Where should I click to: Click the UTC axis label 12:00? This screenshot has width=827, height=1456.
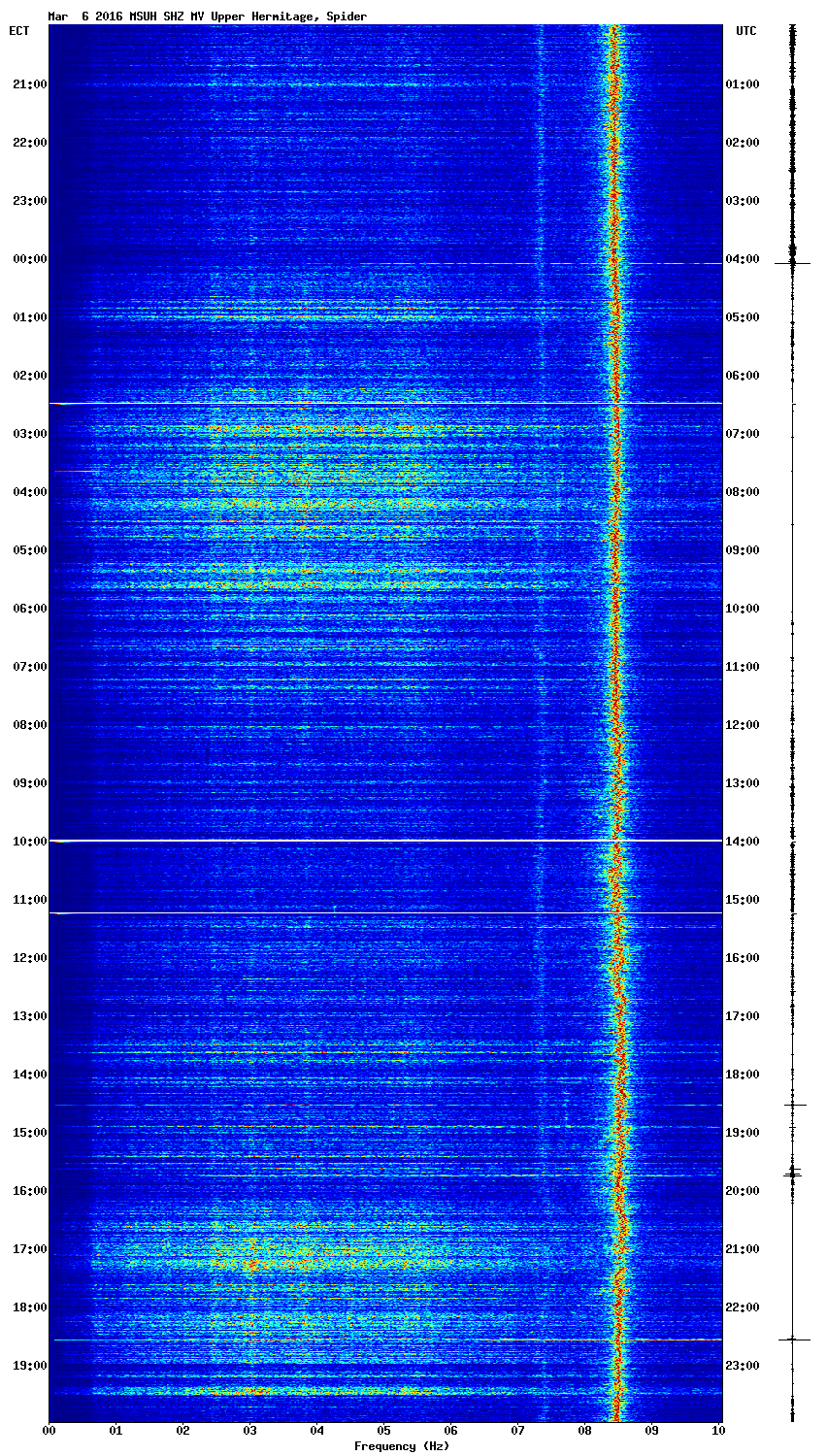tap(743, 725)
